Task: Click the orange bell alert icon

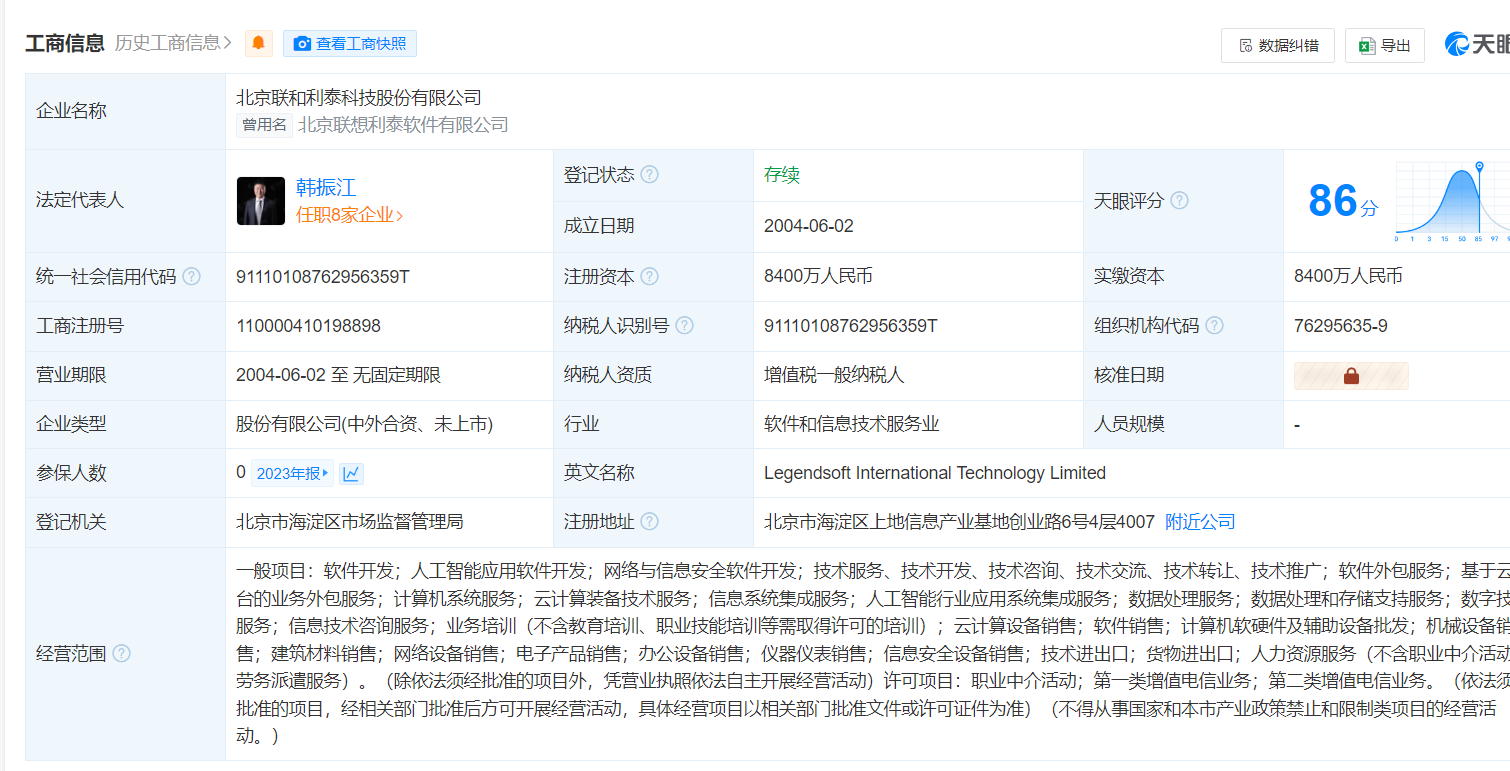Action: (x=258, y=43)
